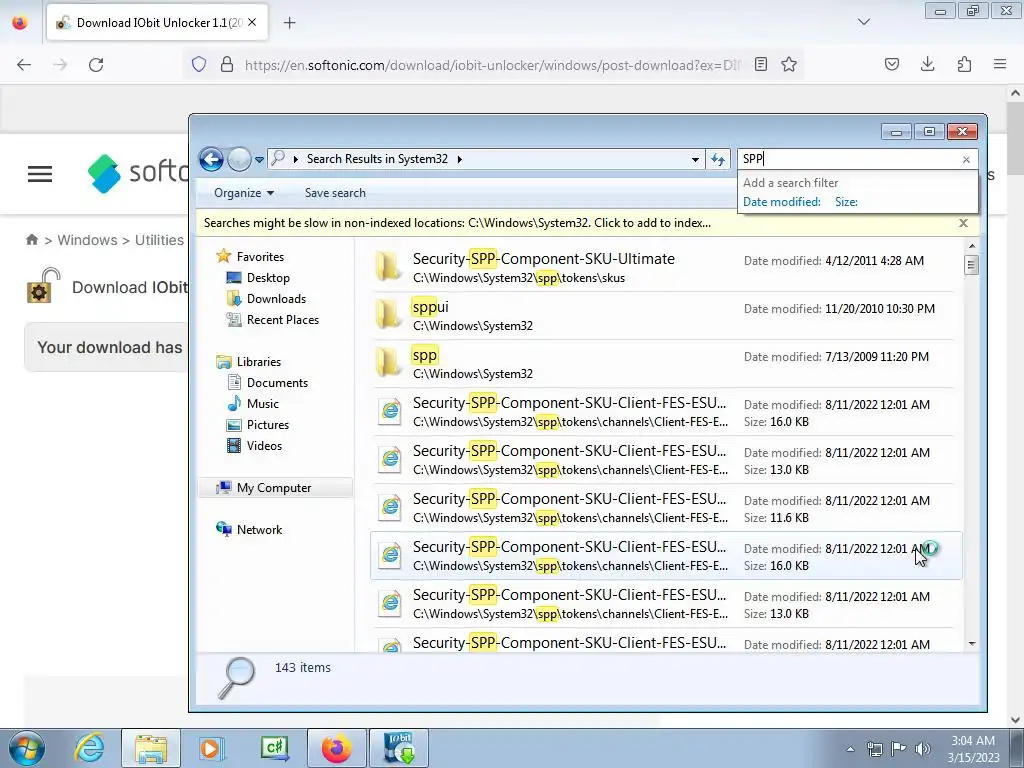Open Recent Places in Favorites
This screenshot has height=768, width=1024.
[x=283, y=319]
